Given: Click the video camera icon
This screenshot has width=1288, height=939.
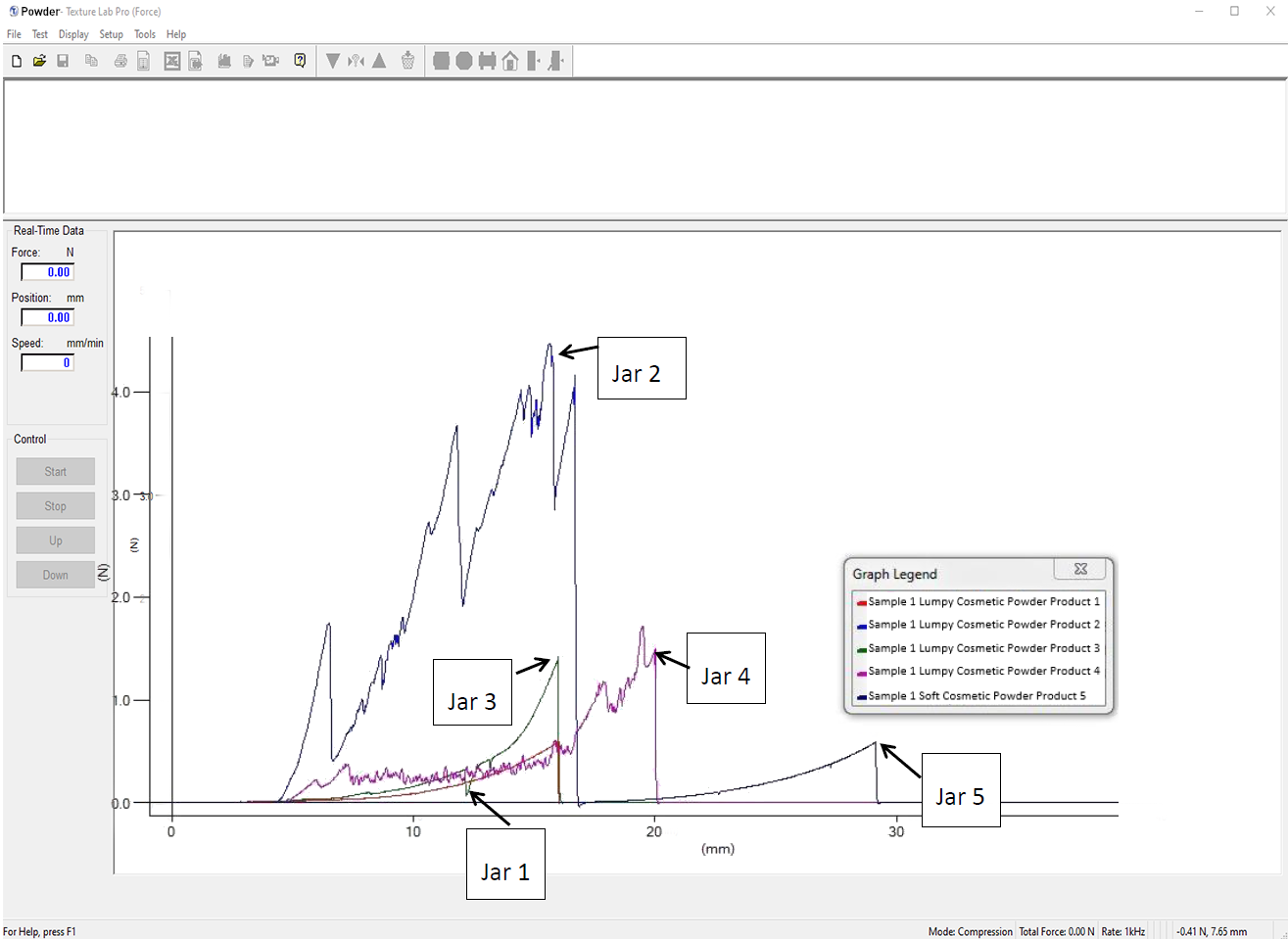Looking at the screenshot, I should 271,61.
